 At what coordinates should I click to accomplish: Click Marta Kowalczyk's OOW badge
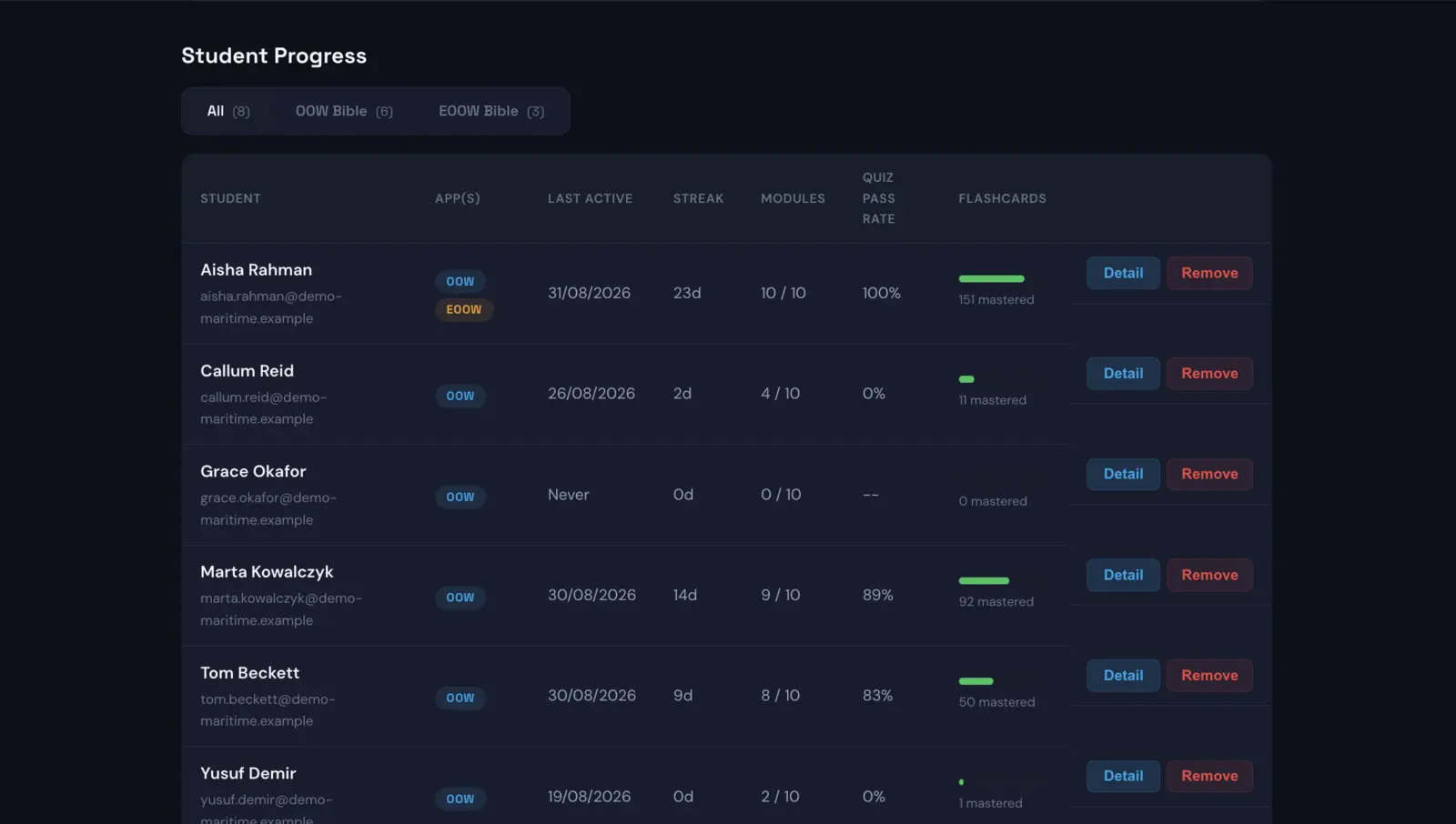point(460,598)
